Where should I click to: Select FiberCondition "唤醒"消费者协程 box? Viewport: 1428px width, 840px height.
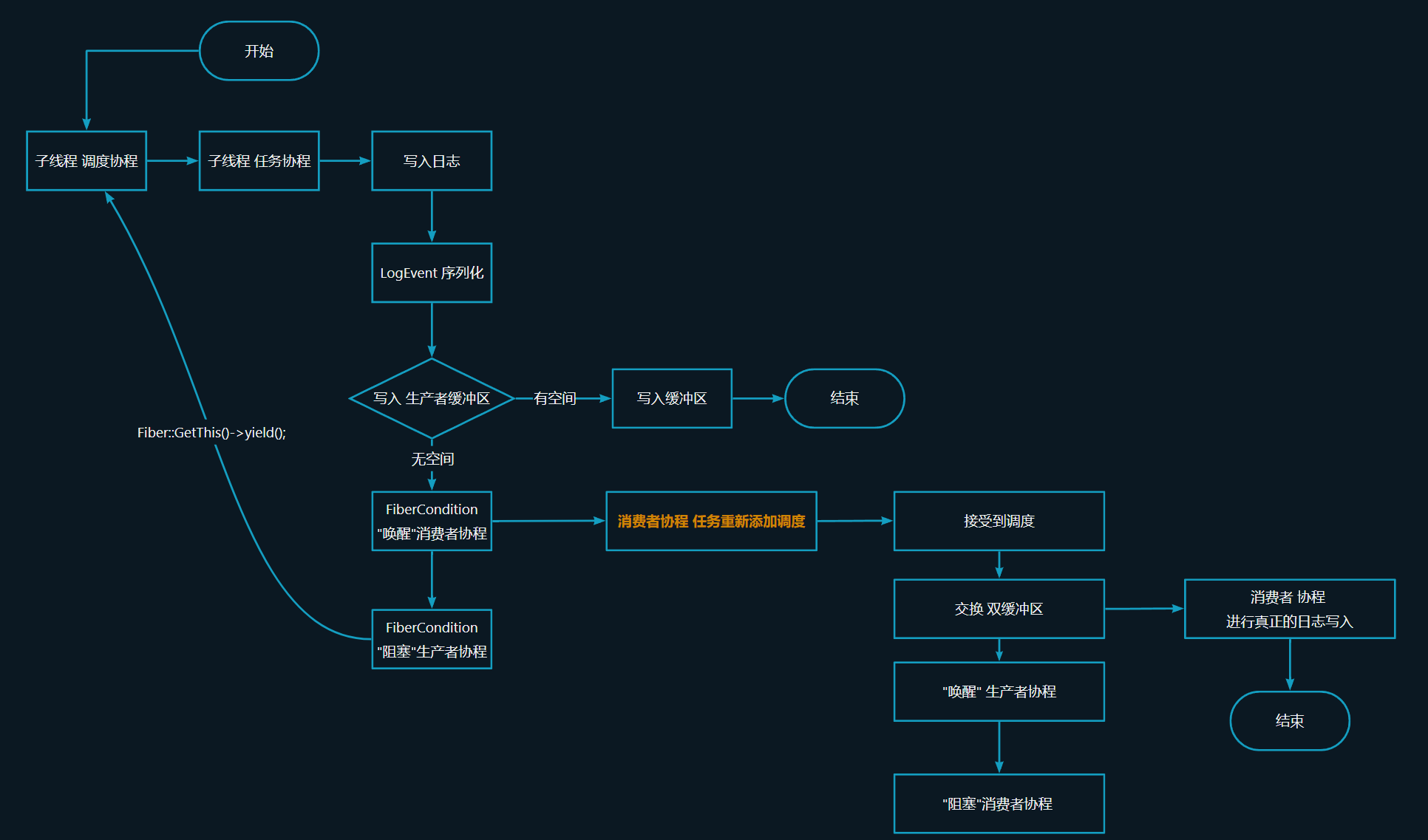pyautogui.click(x=432, y=521)
